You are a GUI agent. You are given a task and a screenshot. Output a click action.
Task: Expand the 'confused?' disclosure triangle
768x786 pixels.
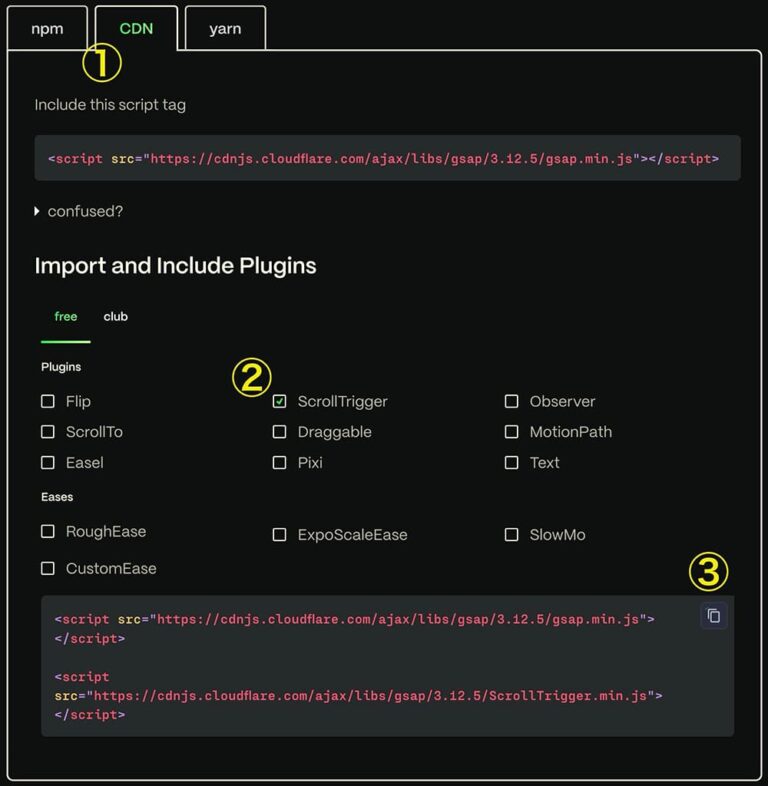click(38, 211)
